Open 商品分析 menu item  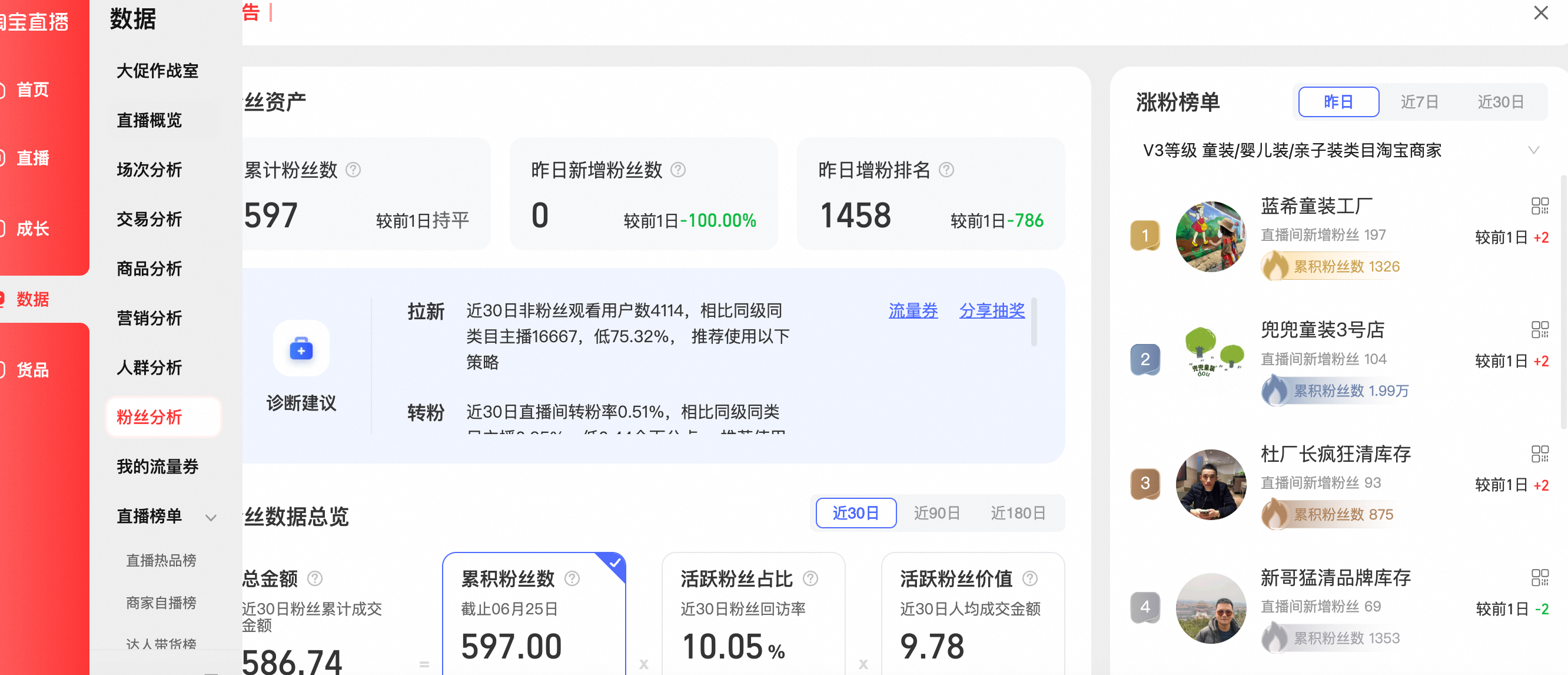[x=149, y=268]
